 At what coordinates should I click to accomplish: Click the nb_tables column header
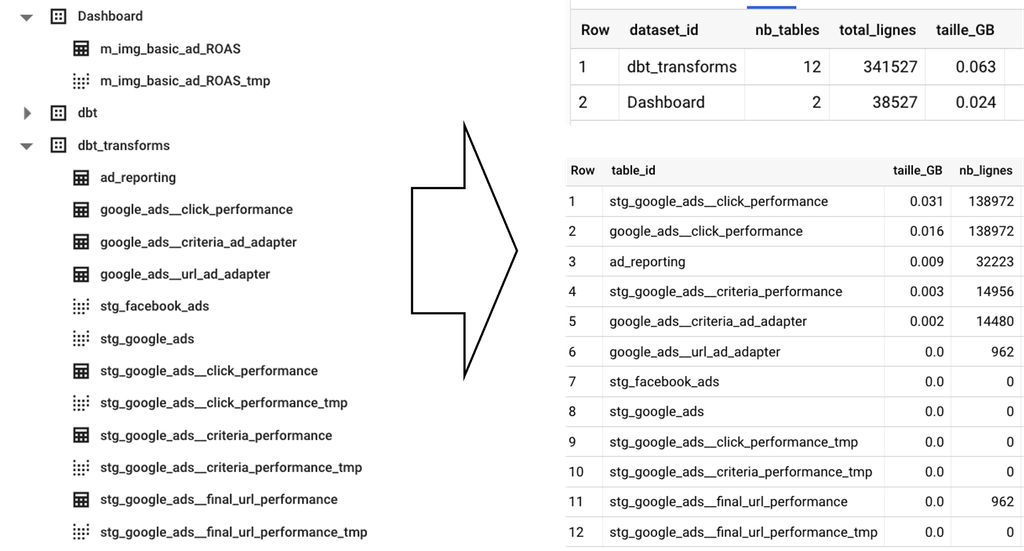(x=787, y=30)
